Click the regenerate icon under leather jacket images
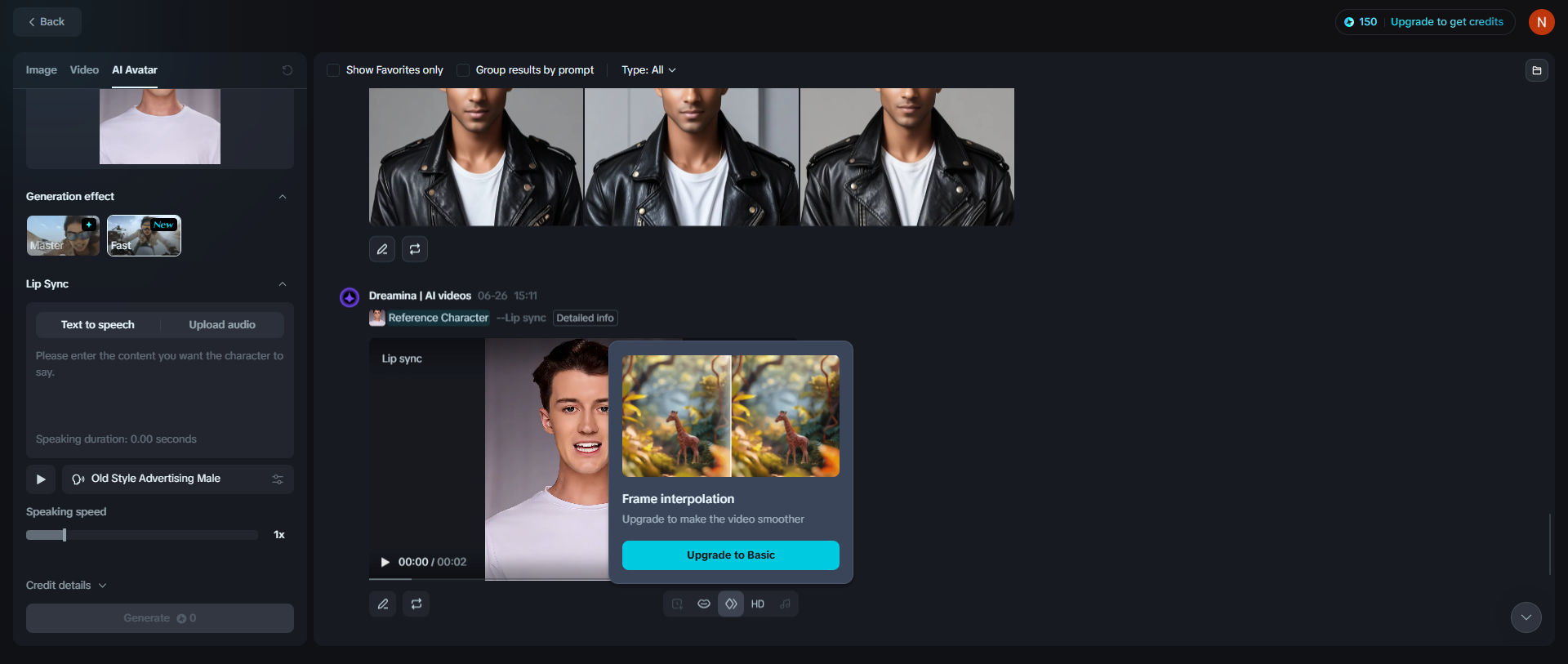Image resolution: width=1568 pixels, height=664 pixels. (x=415, y=249)
